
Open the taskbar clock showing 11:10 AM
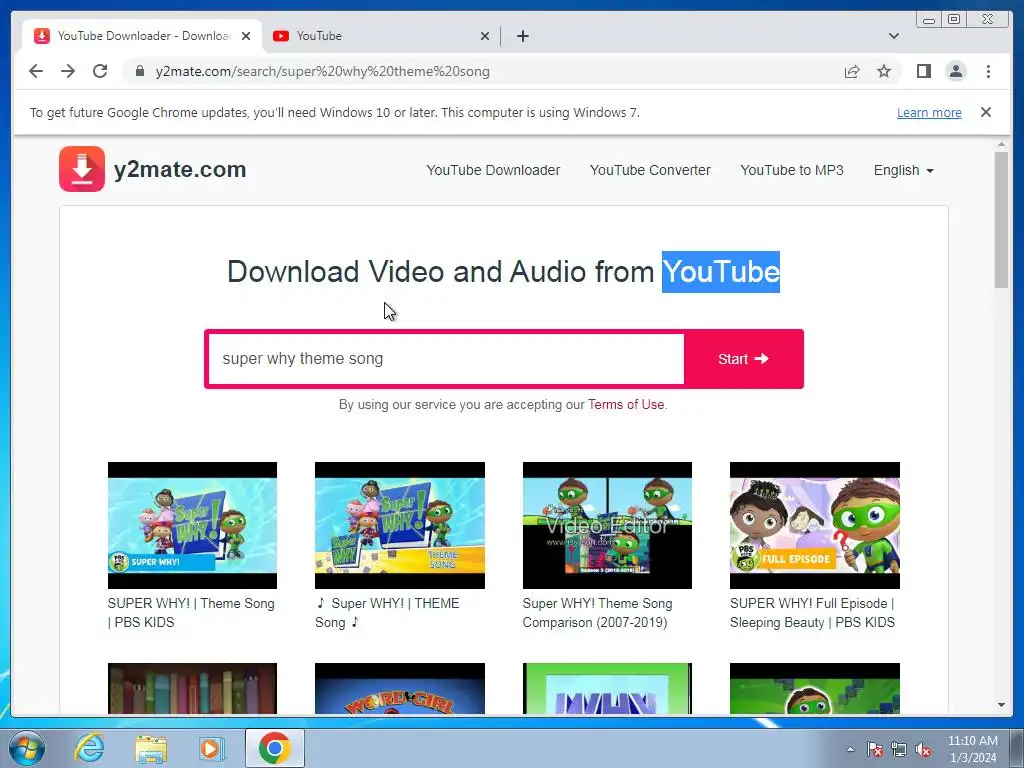click(x=972, y=749)
